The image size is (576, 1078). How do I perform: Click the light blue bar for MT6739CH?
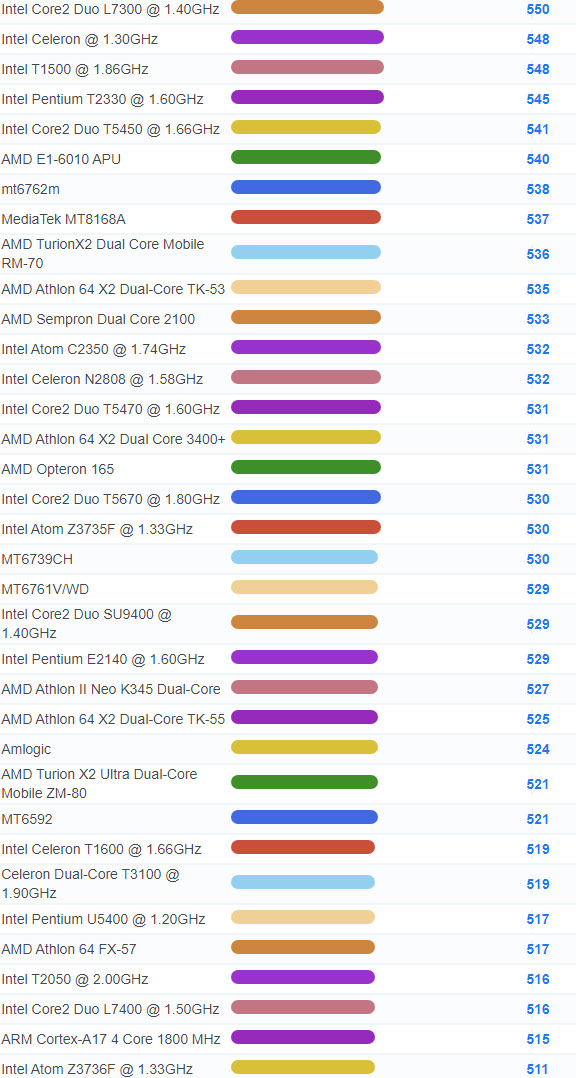point(304,557)
